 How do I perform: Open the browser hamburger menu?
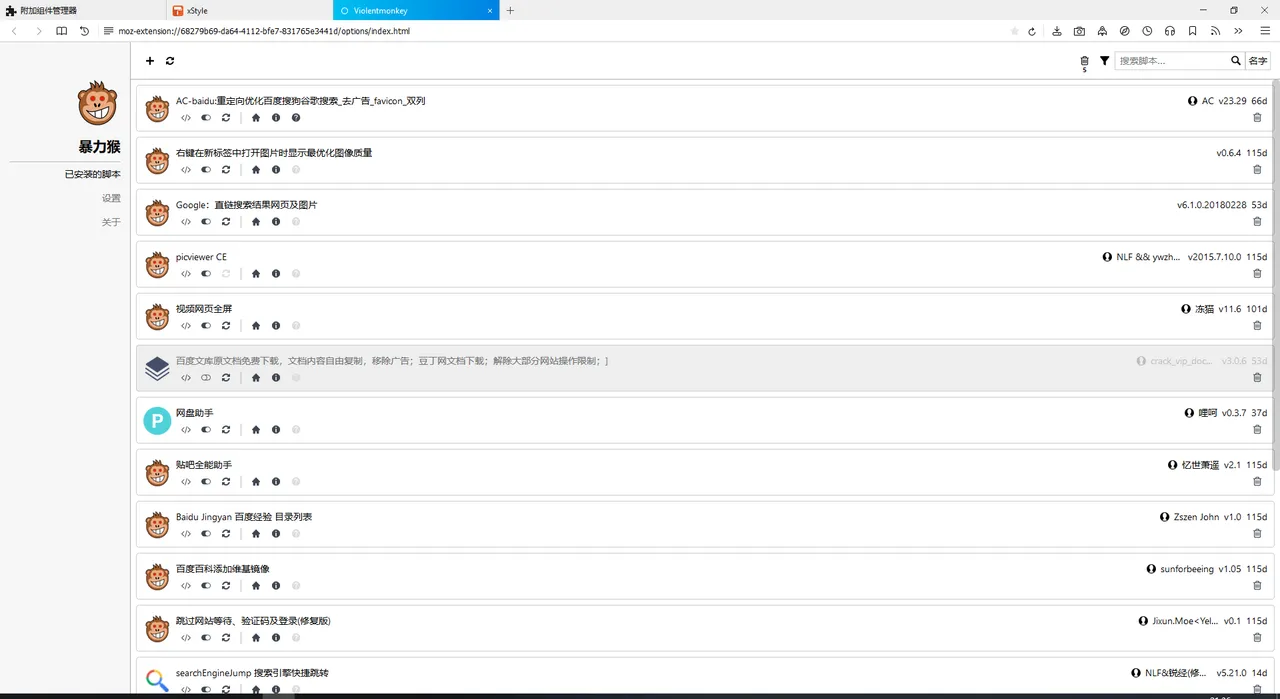(1264, 31)
